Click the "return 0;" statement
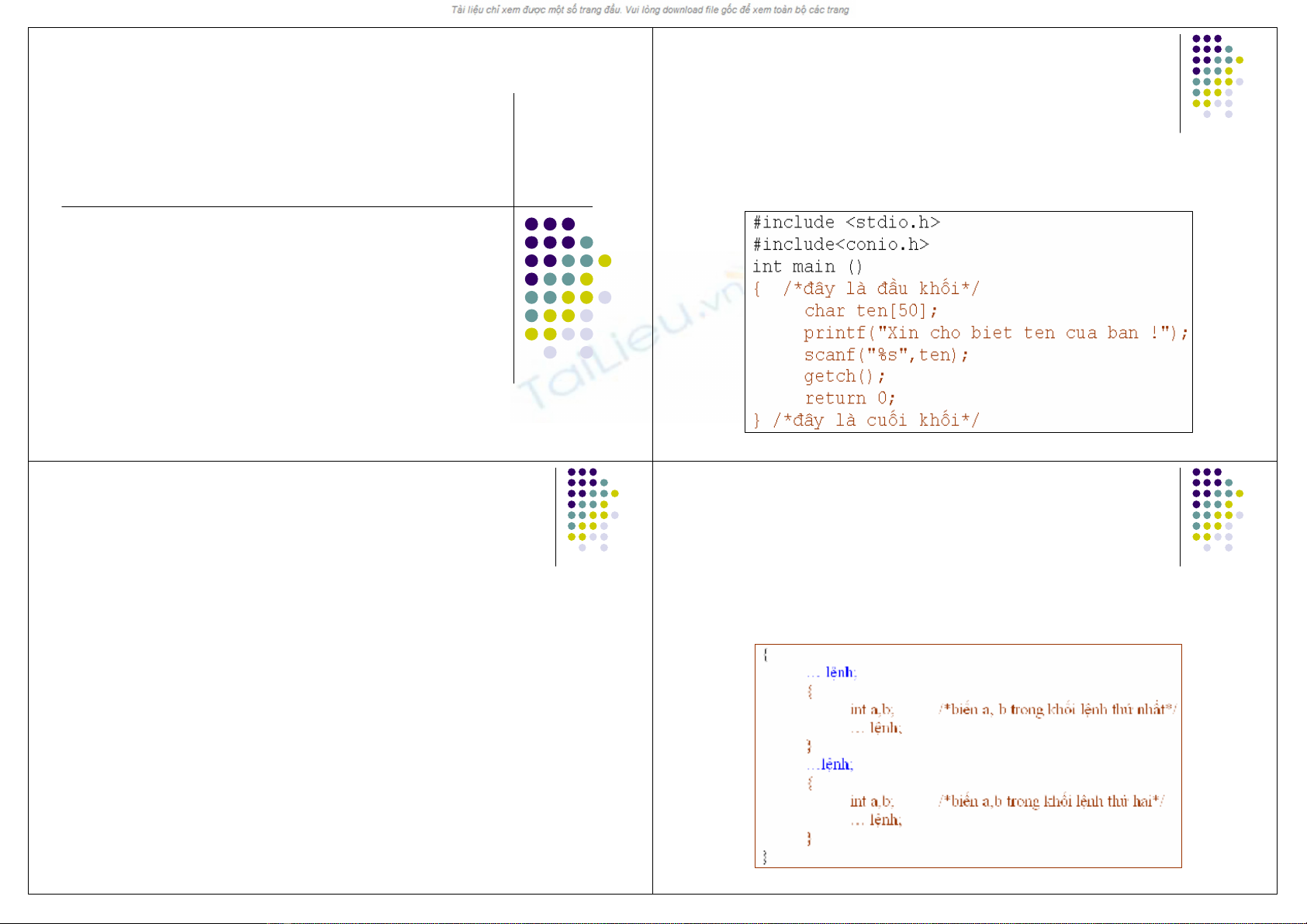The image size is (1307, 924). pyautogui.click(x=849, y=399)
